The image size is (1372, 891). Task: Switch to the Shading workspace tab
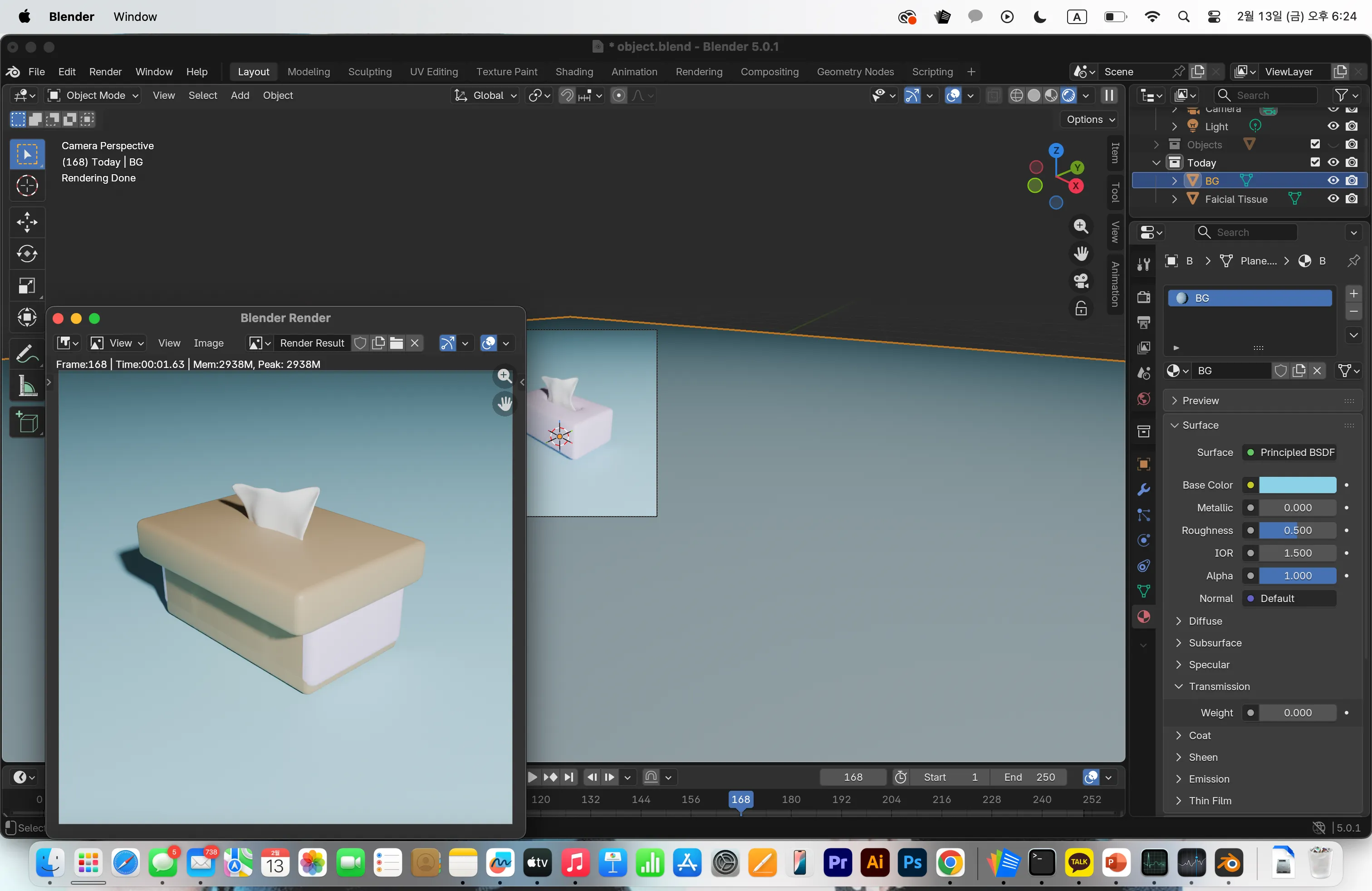[x=573, y=72]
